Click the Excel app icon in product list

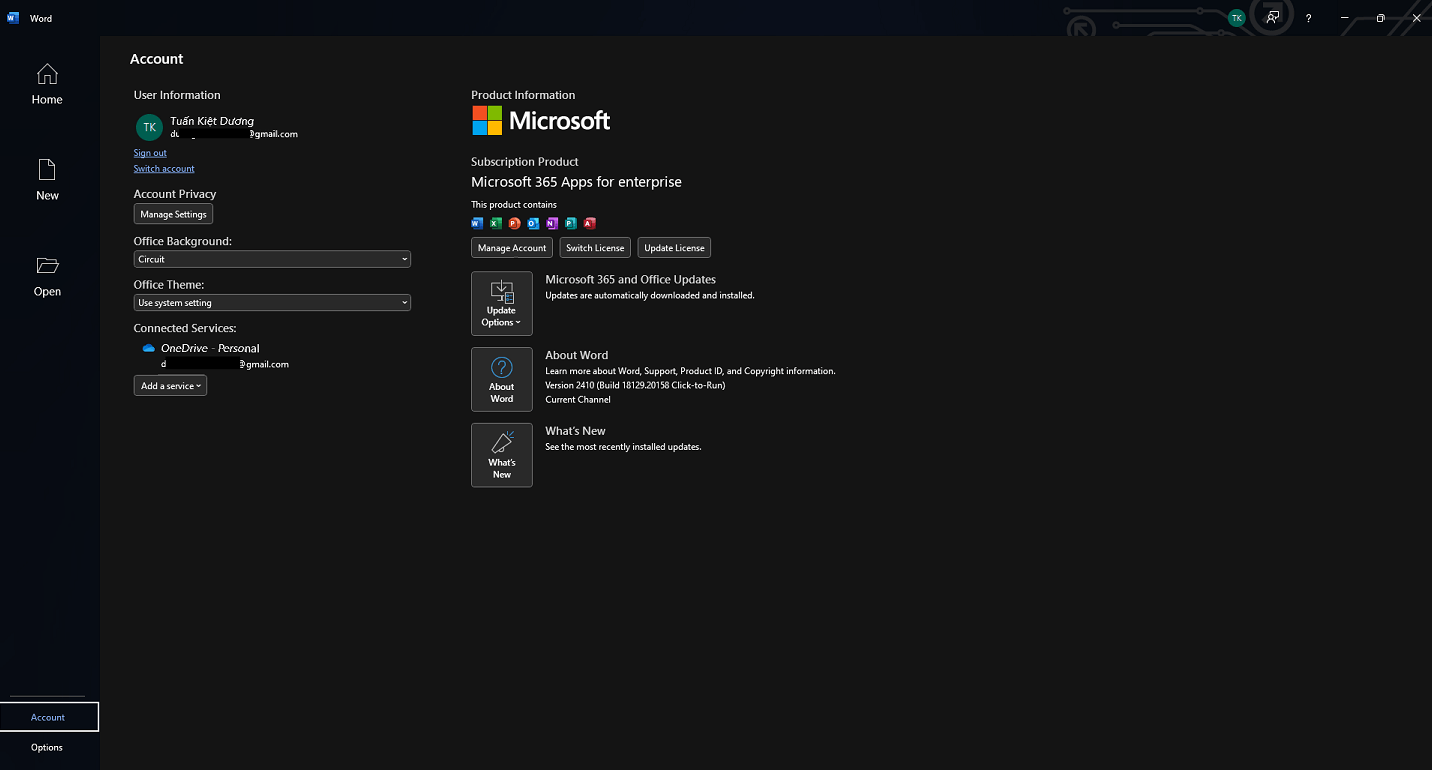pyautogui.click(x=495, y=223)
